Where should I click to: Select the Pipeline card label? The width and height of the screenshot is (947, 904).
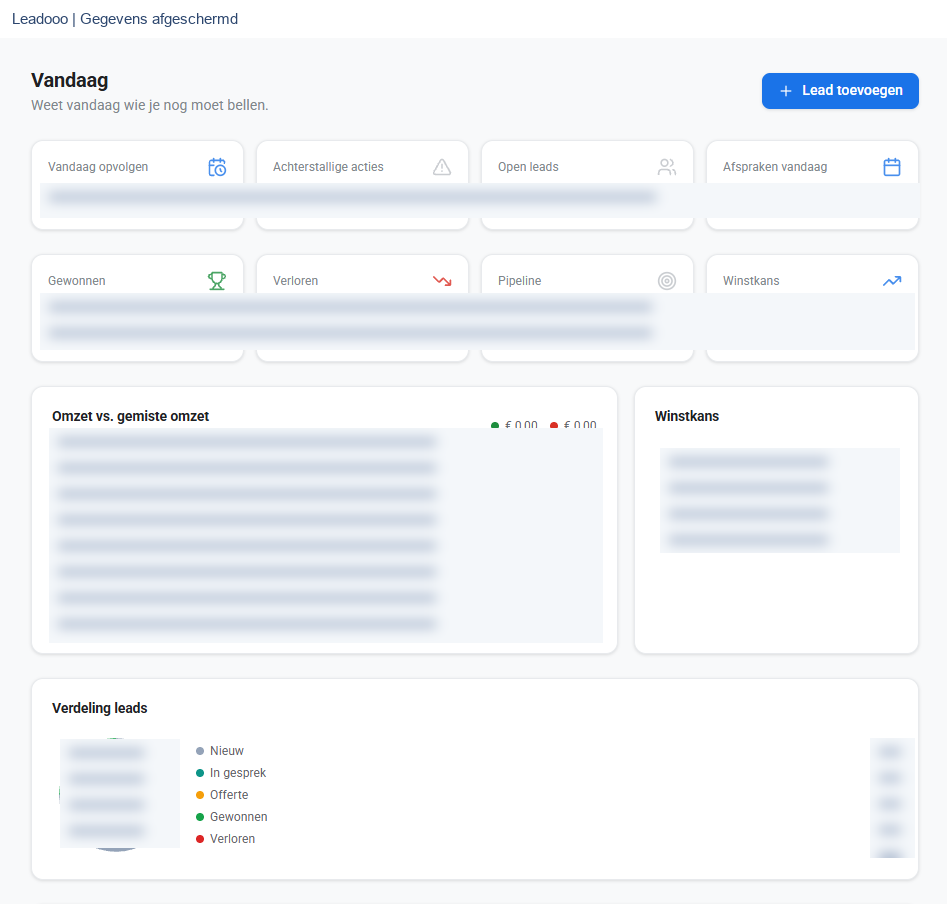point(519,281)
